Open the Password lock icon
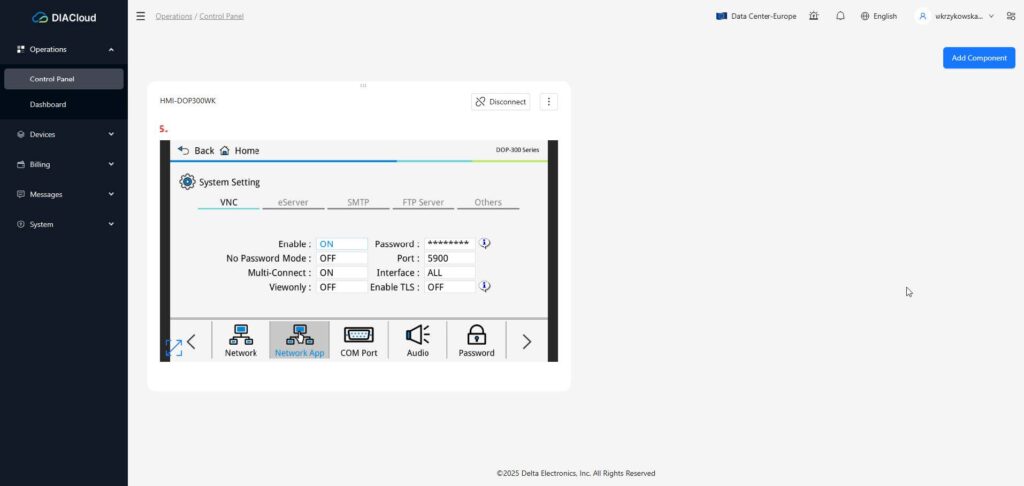 [476, 340]
